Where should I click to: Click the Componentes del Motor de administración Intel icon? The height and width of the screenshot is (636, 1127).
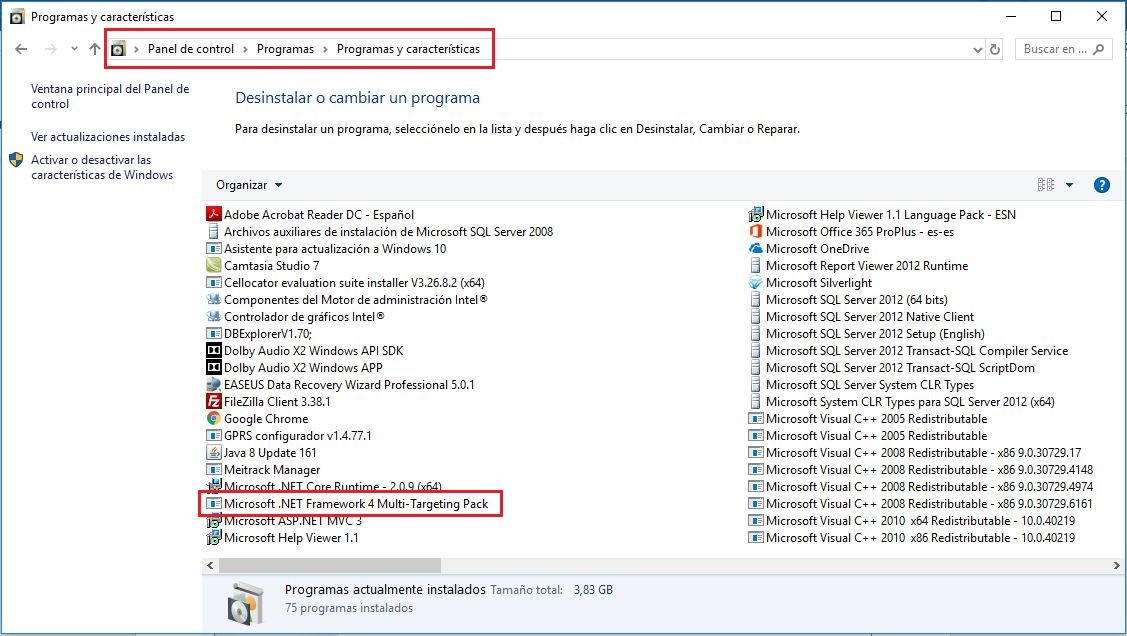tap(213, 300)
